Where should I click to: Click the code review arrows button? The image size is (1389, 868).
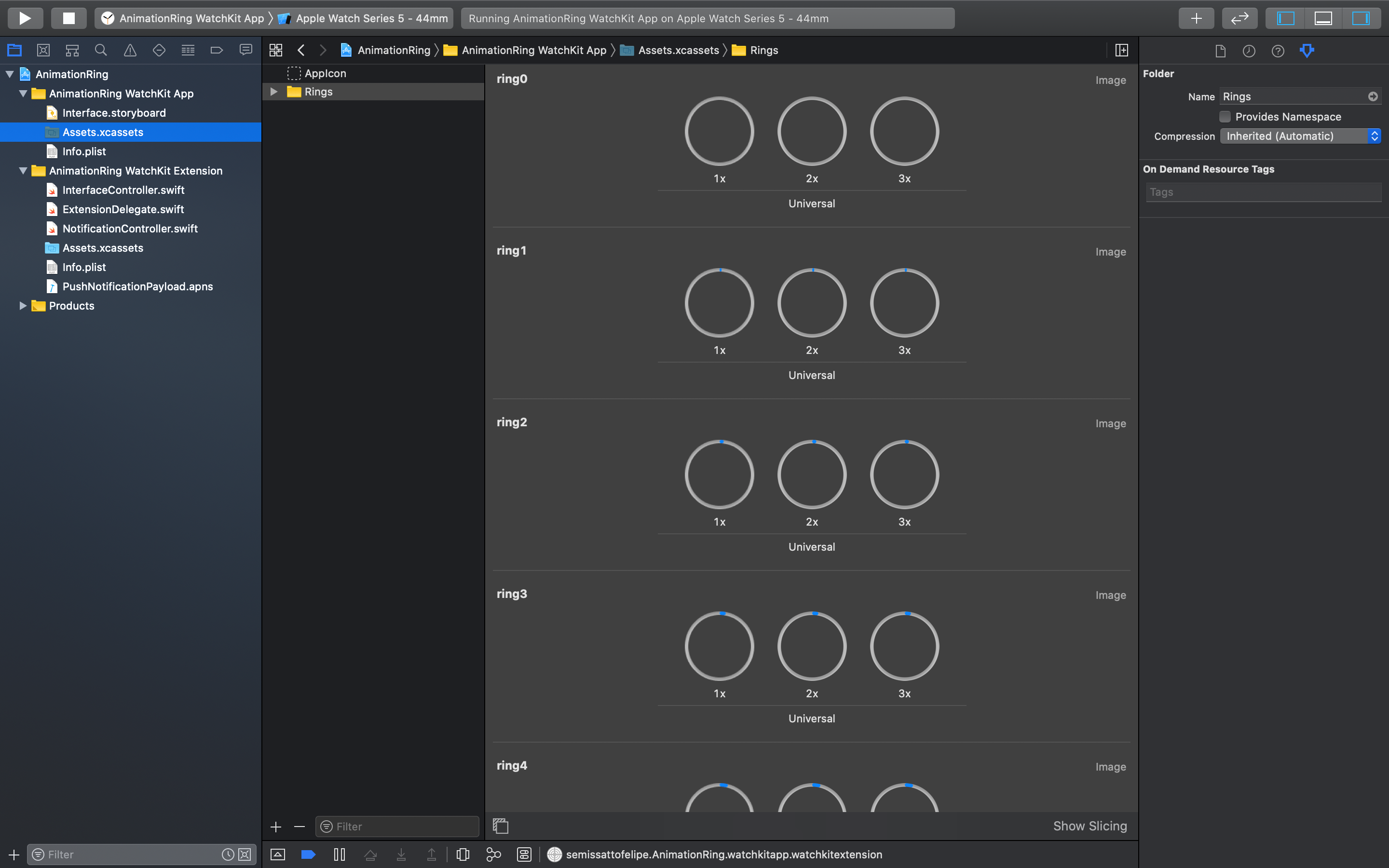tap(1239, 18)
